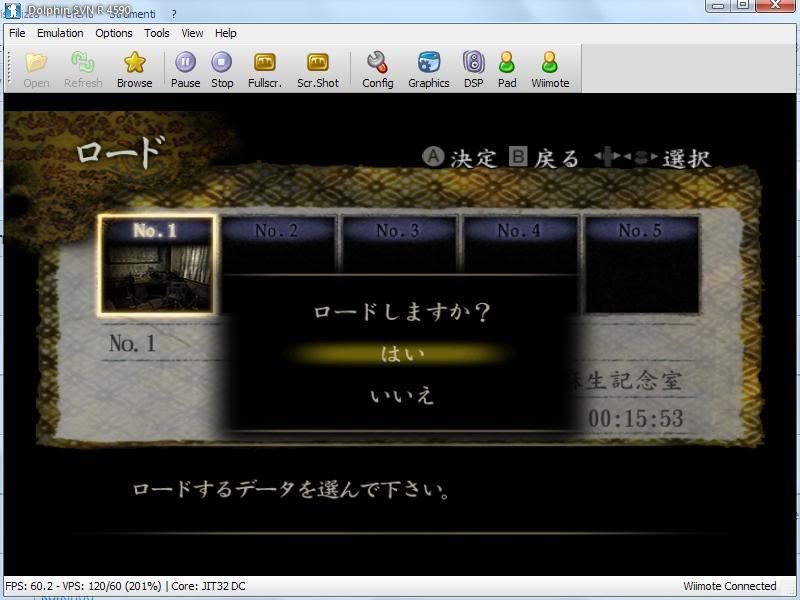Open the Help menu
Image resolution: width=800 pixels, height=600 pixels.
pos(226,33)
